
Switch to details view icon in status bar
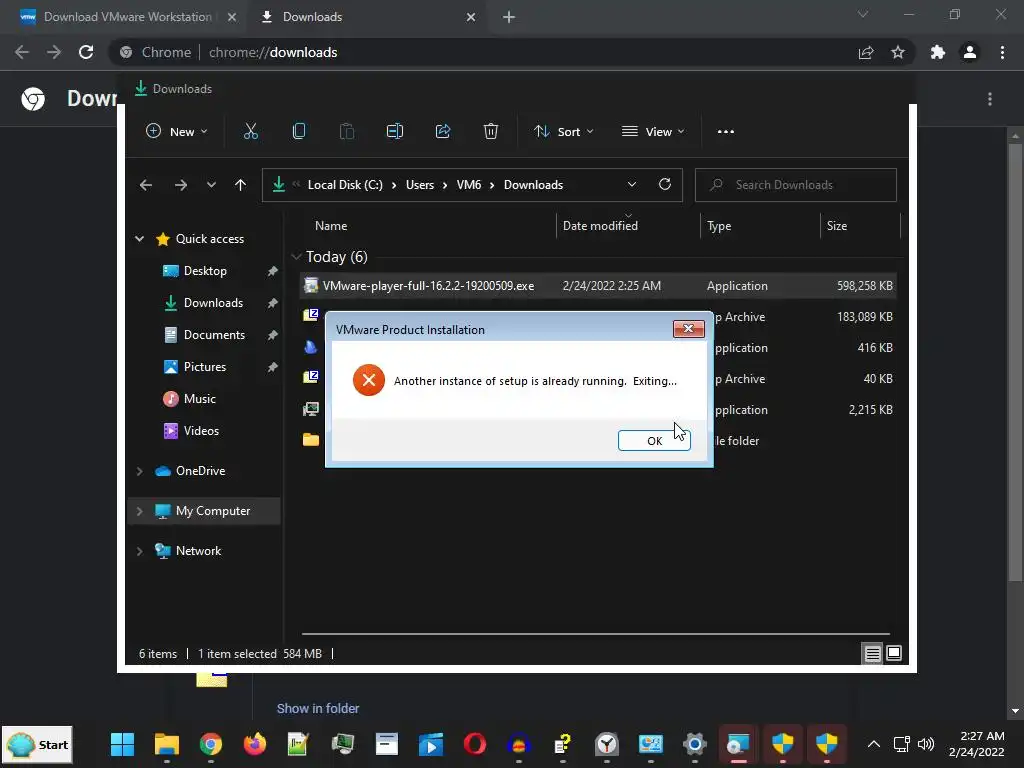(872, 653)
